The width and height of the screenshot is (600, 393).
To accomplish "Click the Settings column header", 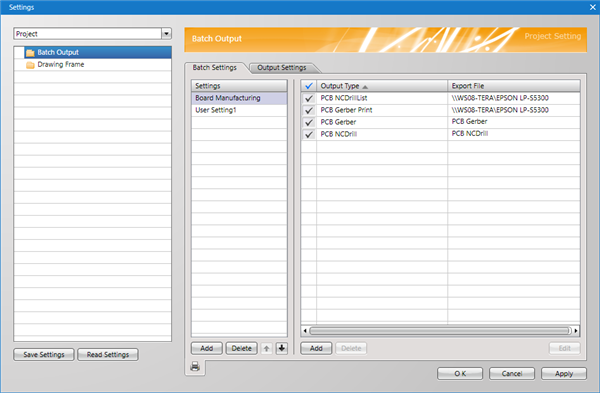I will tap(239, 86).
